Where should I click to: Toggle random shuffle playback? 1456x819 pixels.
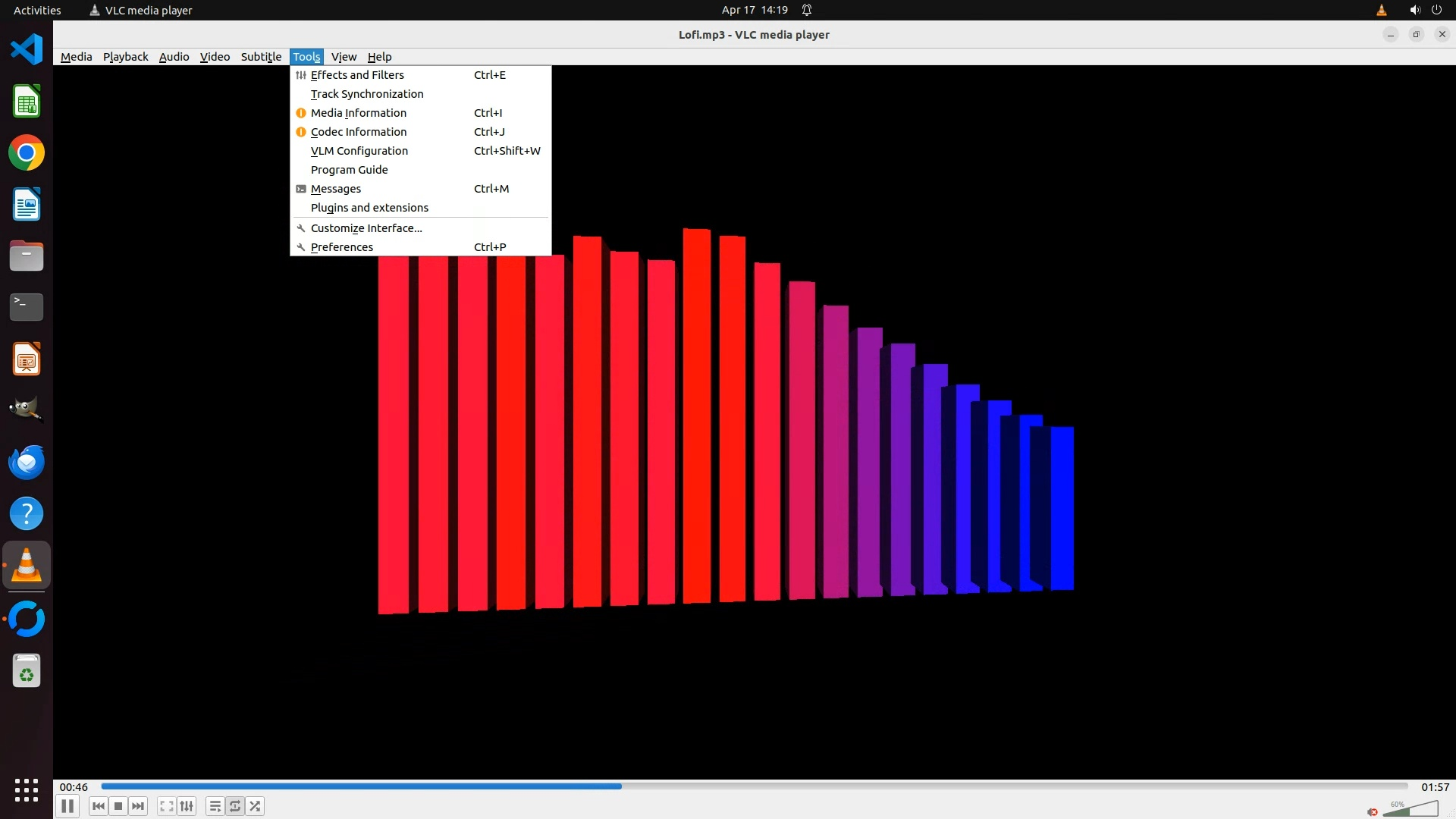[x=256, y=806]
